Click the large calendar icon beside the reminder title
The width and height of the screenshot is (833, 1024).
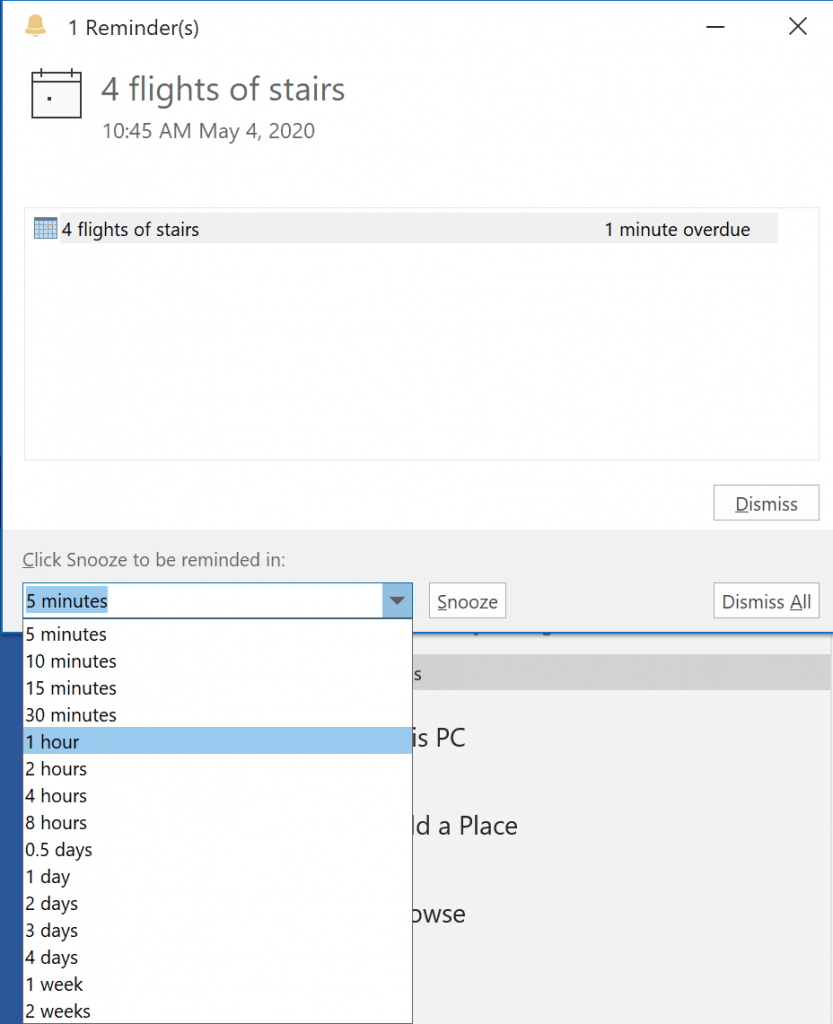56,93
